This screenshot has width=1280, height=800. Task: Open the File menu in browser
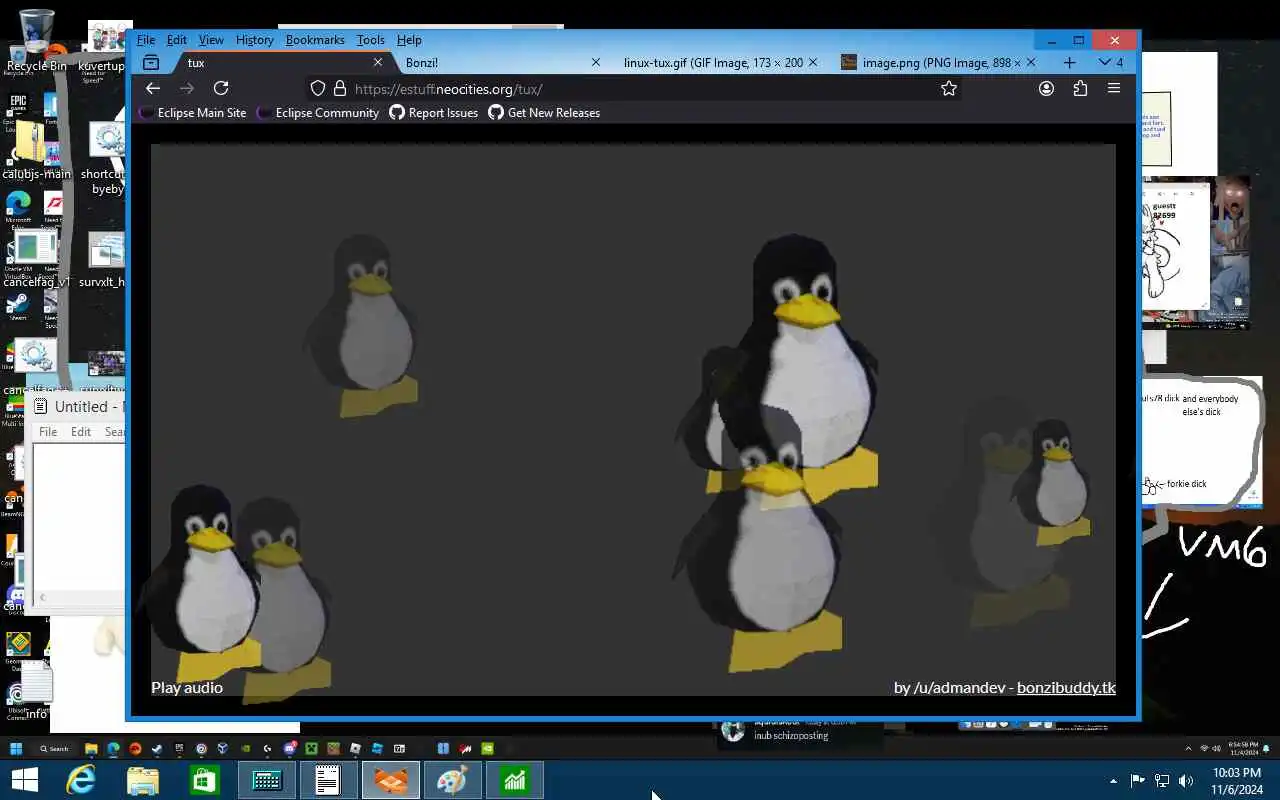[146, 40]
